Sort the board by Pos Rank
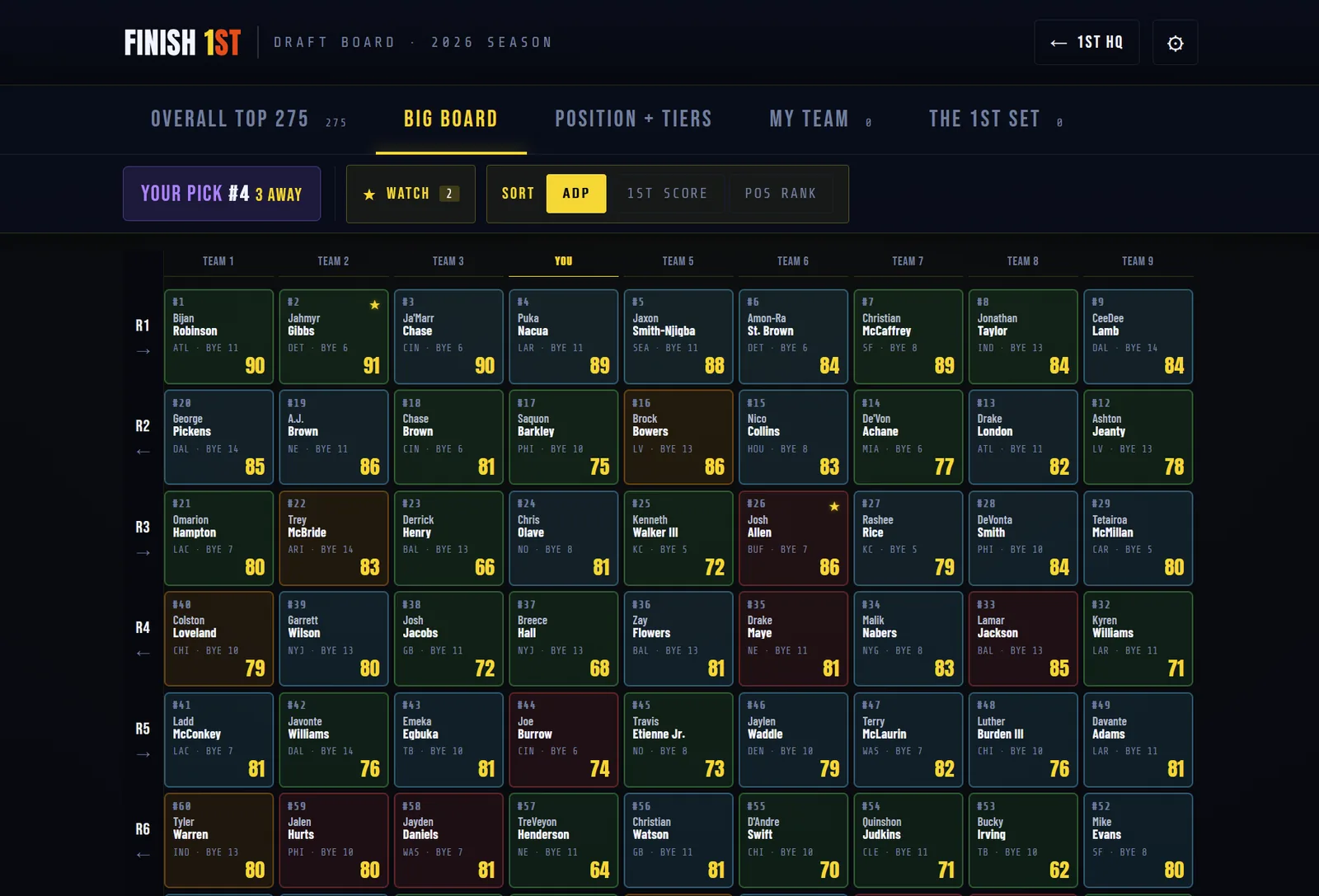Image resolution: width=1319 pixels, height=896 pixels. [780, 194]
